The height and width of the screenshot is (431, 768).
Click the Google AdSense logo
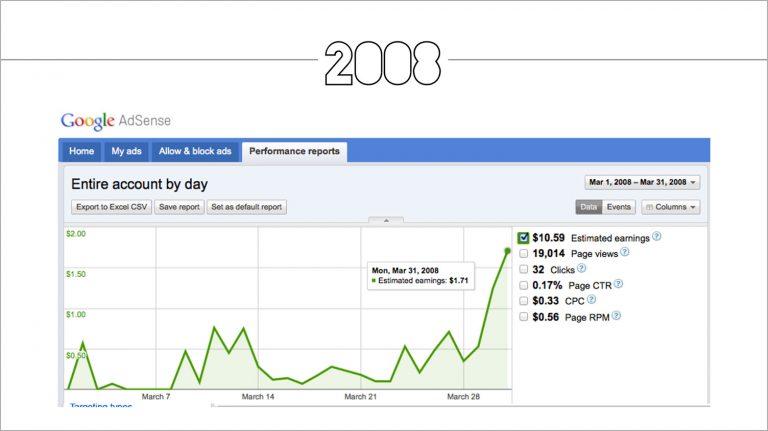pos(116,121)
